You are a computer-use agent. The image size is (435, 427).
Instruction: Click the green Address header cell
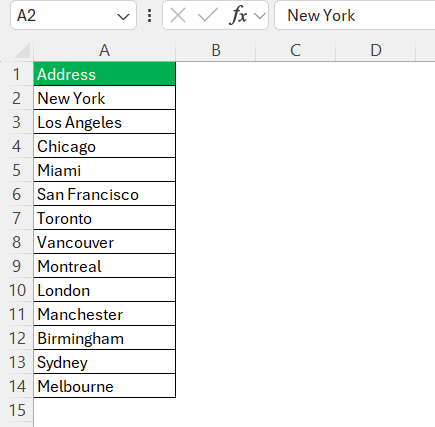click(104, 74)
